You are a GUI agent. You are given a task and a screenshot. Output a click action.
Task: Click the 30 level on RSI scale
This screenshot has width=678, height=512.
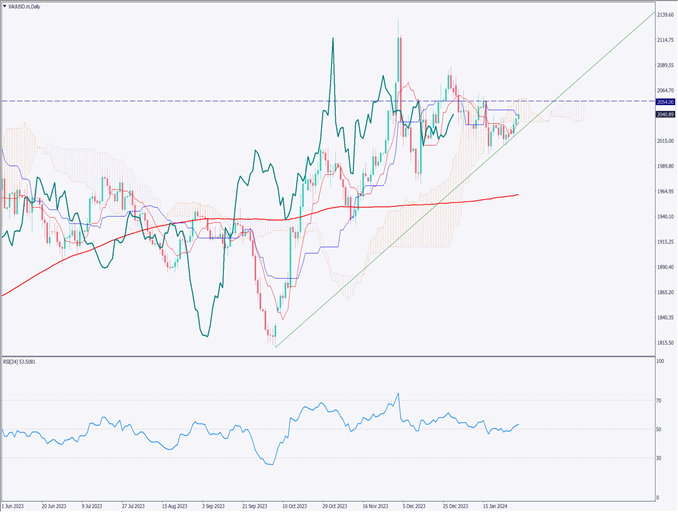coord(659,458)
